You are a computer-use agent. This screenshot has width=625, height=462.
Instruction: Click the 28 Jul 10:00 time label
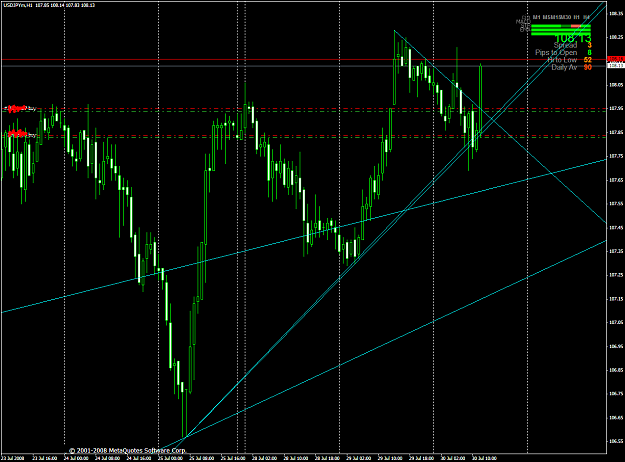pos(296,458)
